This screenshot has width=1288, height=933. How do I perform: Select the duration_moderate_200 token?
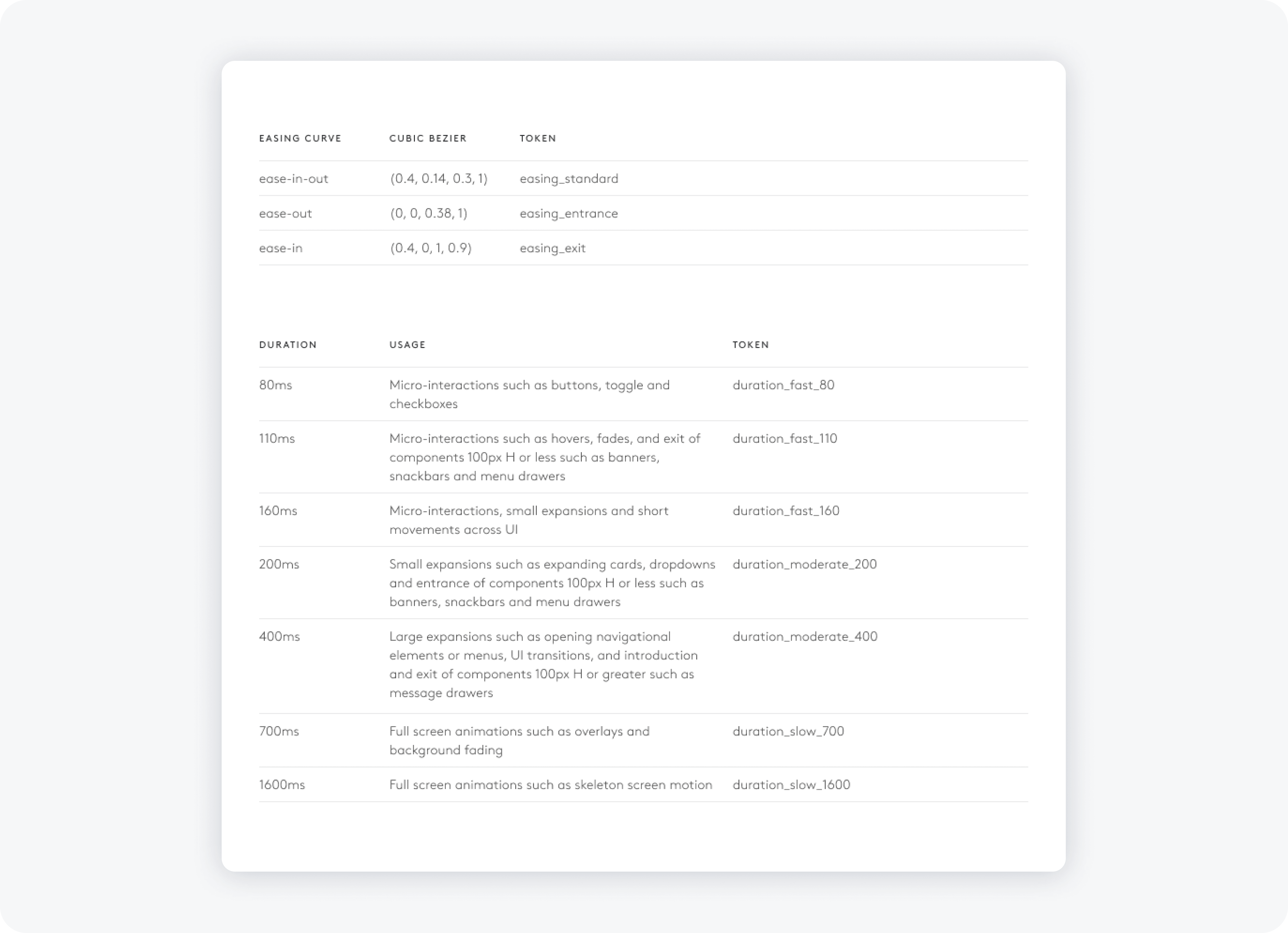click(804, 564)
